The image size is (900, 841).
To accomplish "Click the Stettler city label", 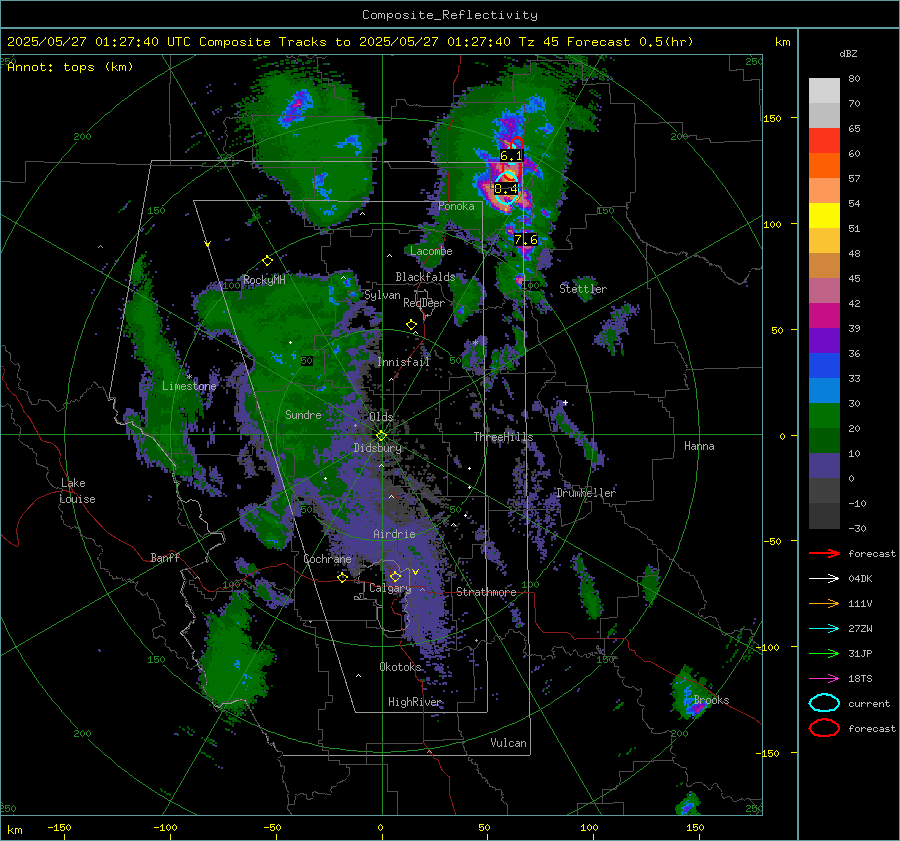I will [583, 289].
